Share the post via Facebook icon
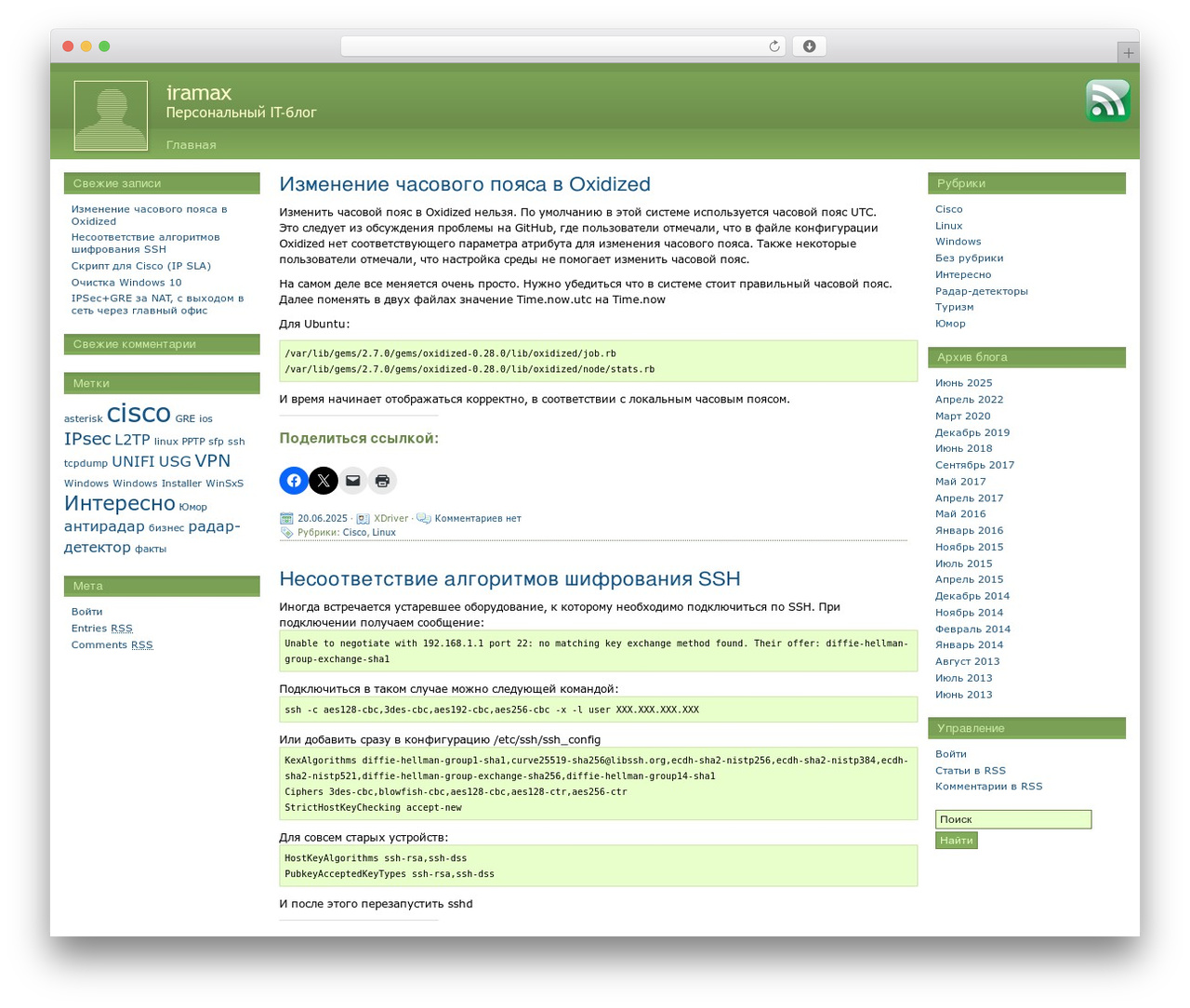1190x1008 pixels. (x=294, y=481)
